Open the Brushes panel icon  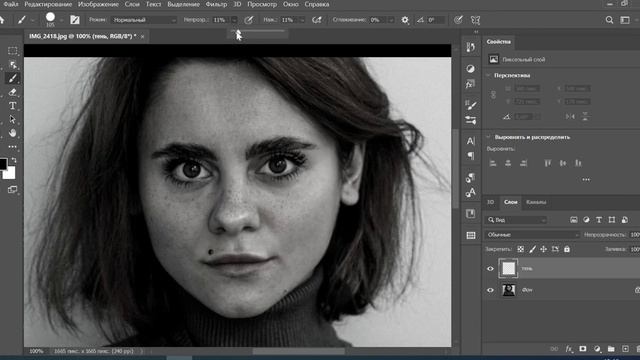pos(471,105)
